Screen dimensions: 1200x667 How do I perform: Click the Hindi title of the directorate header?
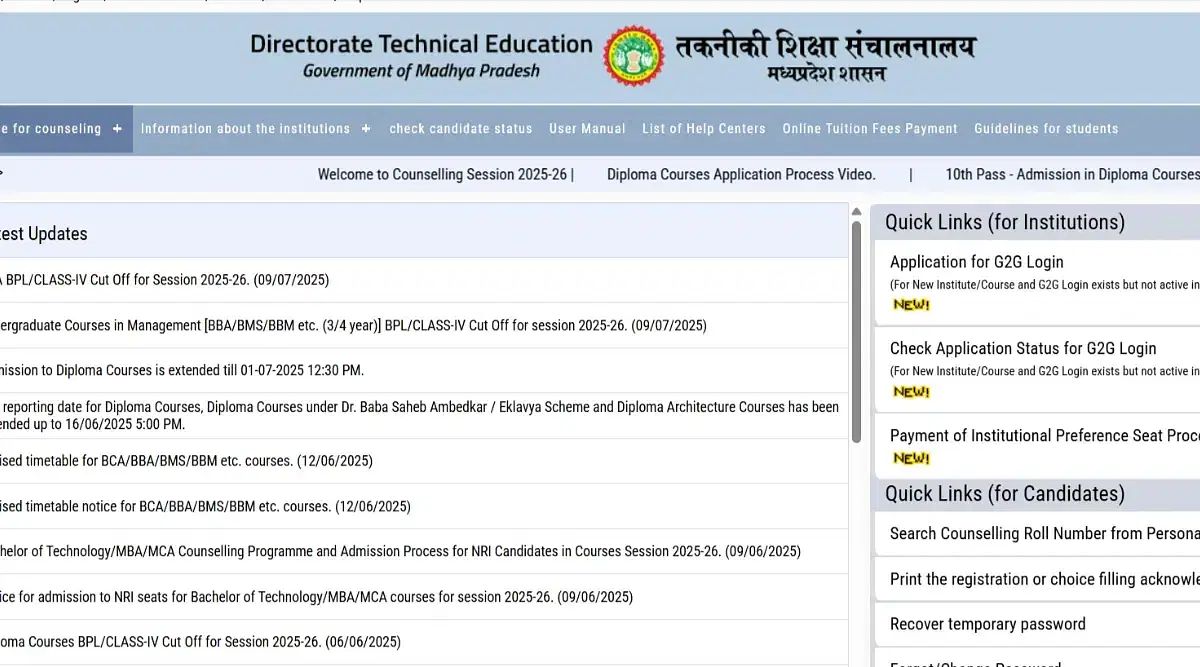click(x=825, y=46)
